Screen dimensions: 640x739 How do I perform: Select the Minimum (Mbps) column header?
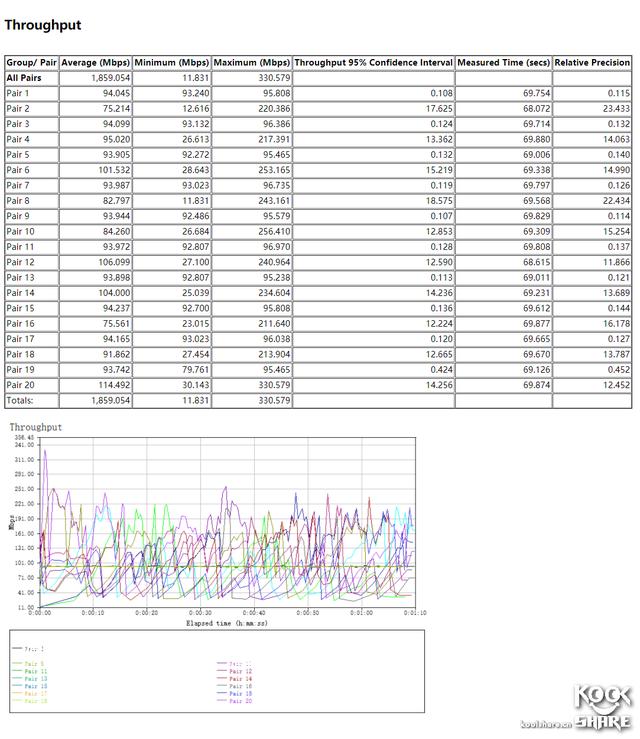point(172,63)
